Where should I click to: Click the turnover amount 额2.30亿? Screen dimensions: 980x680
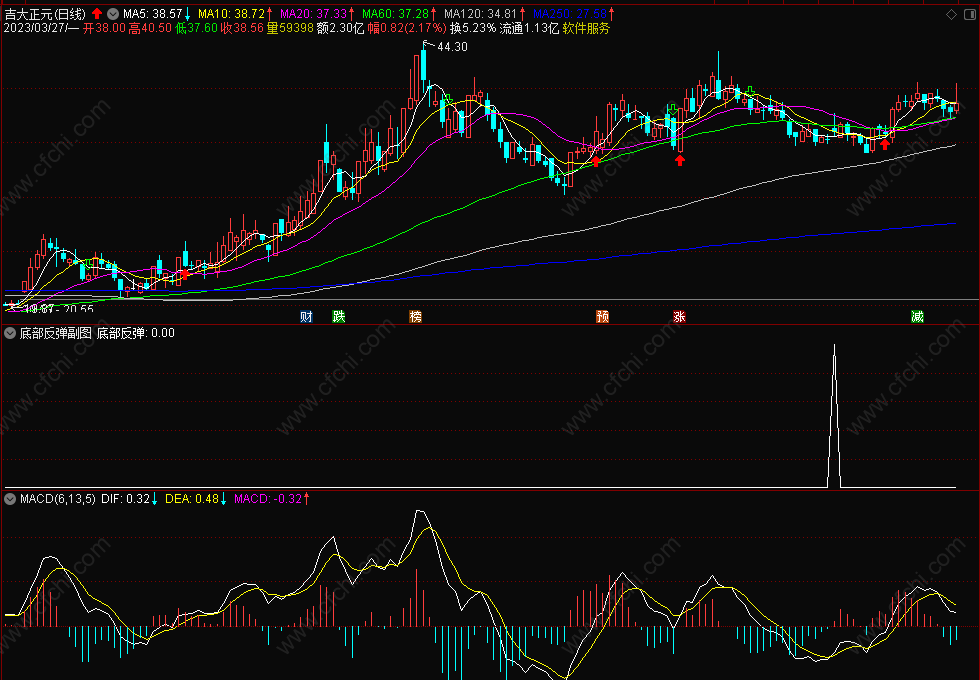(x=341, y=28)
